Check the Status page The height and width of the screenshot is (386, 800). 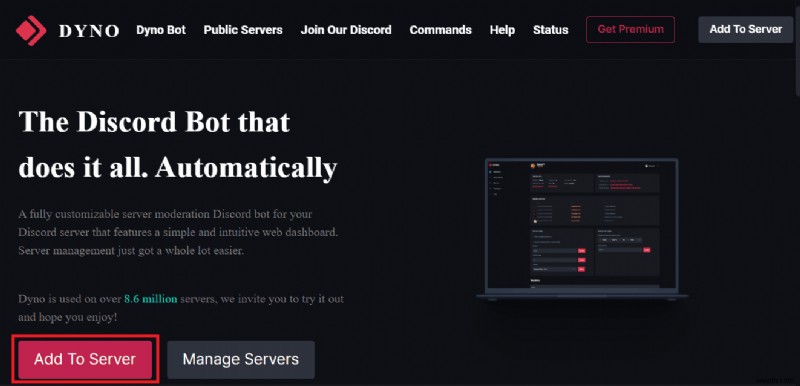click(551, 30)
